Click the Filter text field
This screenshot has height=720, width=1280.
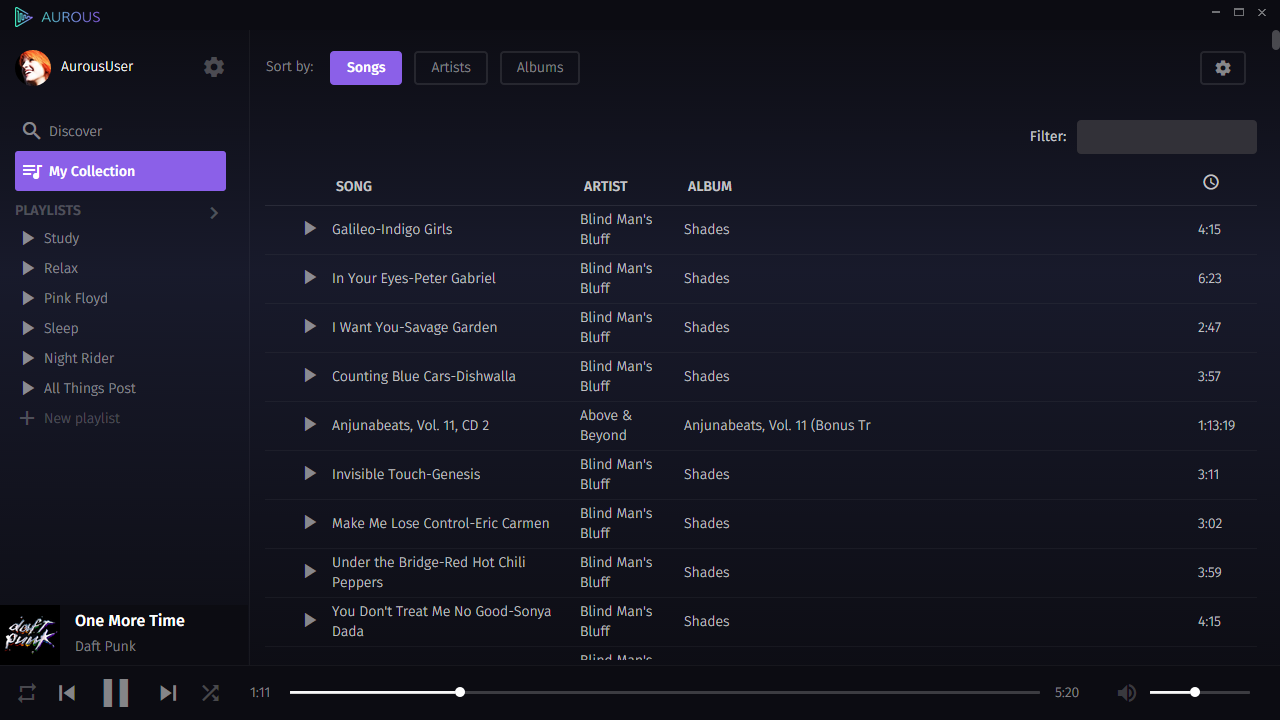tap(1166, 137)
